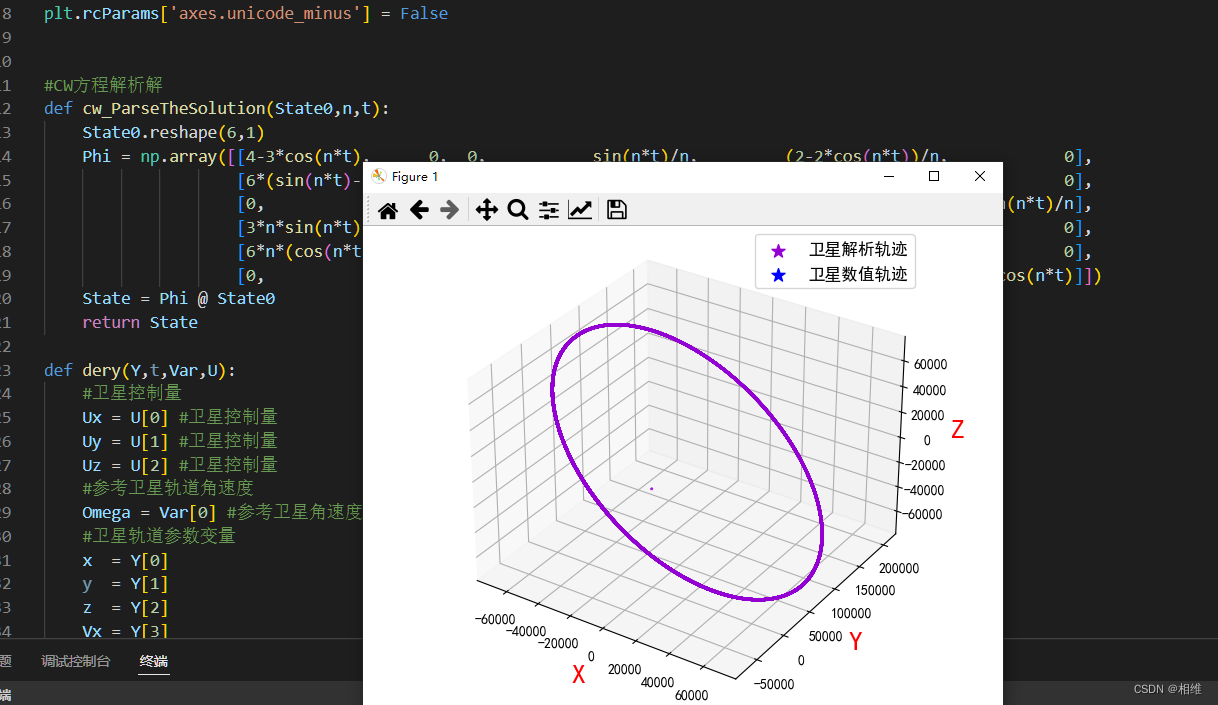
Task: Go back to previous plot view
Action: (x=419, y=209)
